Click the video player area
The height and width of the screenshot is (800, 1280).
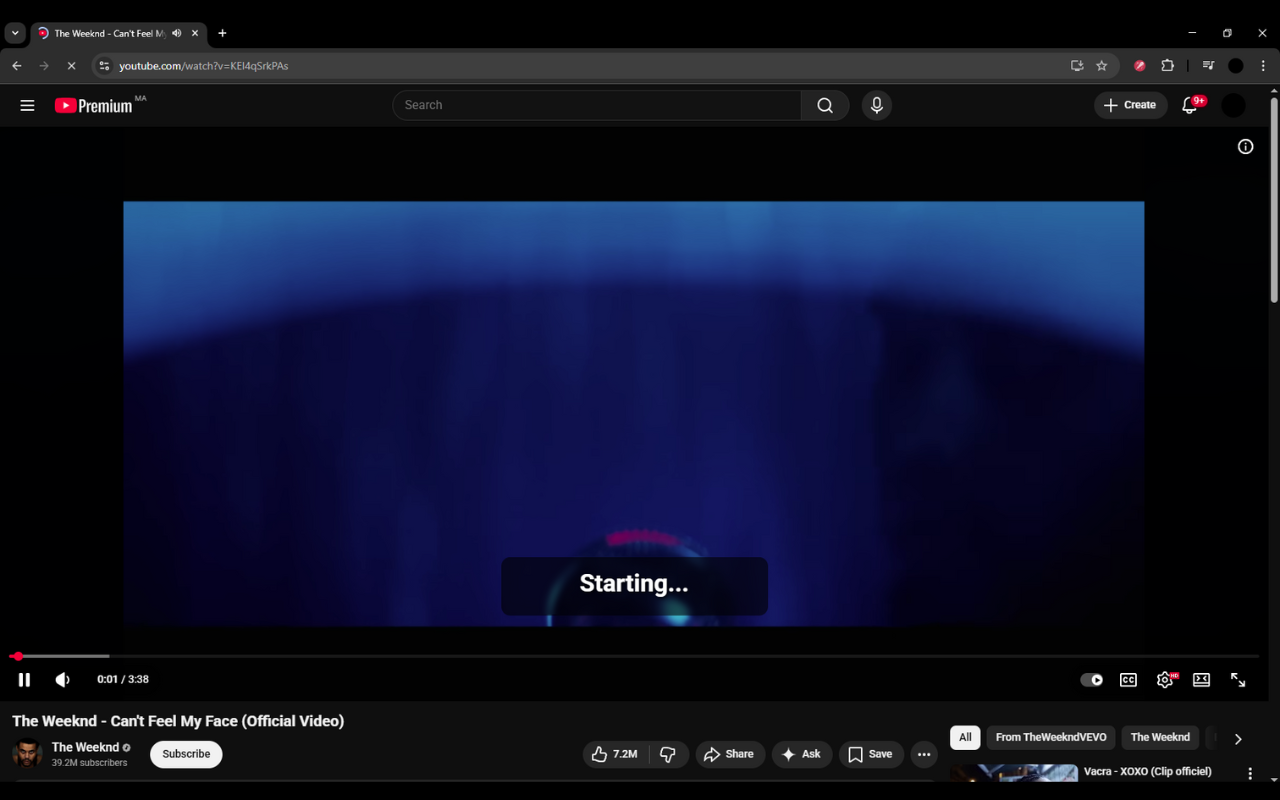[x=634, y=414]
